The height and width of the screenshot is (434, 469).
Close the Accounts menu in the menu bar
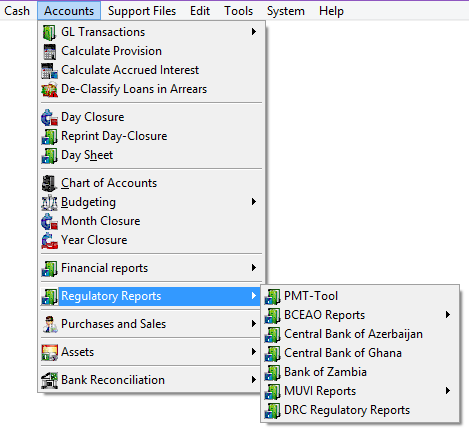click(69, 11)
